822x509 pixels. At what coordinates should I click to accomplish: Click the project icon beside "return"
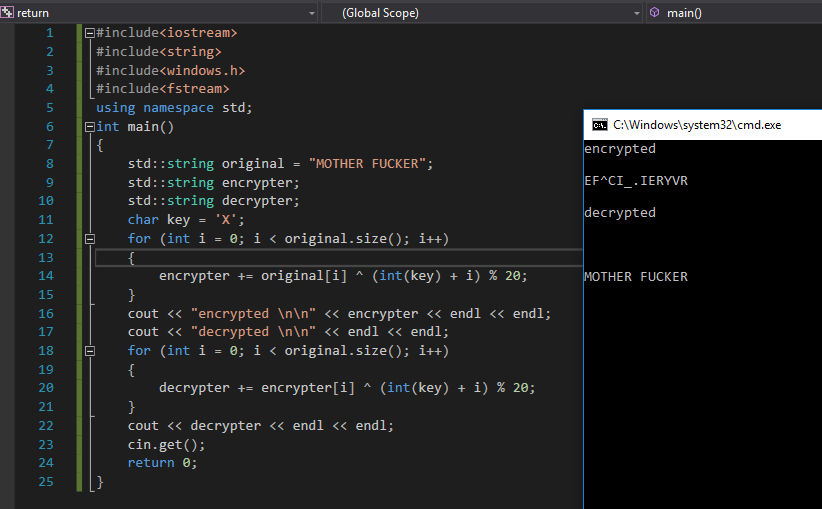8,13
